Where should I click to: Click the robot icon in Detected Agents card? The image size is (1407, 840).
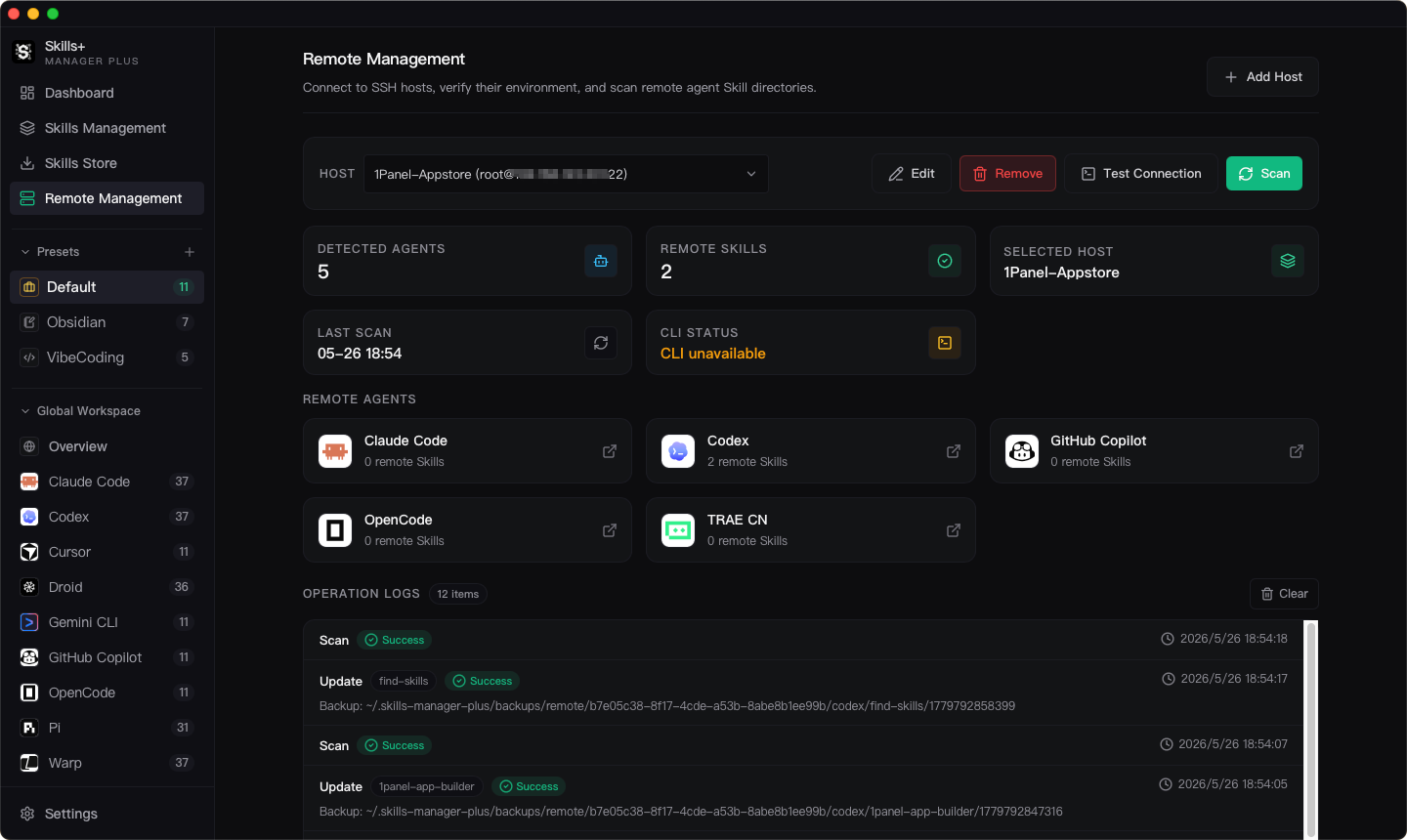601,261
